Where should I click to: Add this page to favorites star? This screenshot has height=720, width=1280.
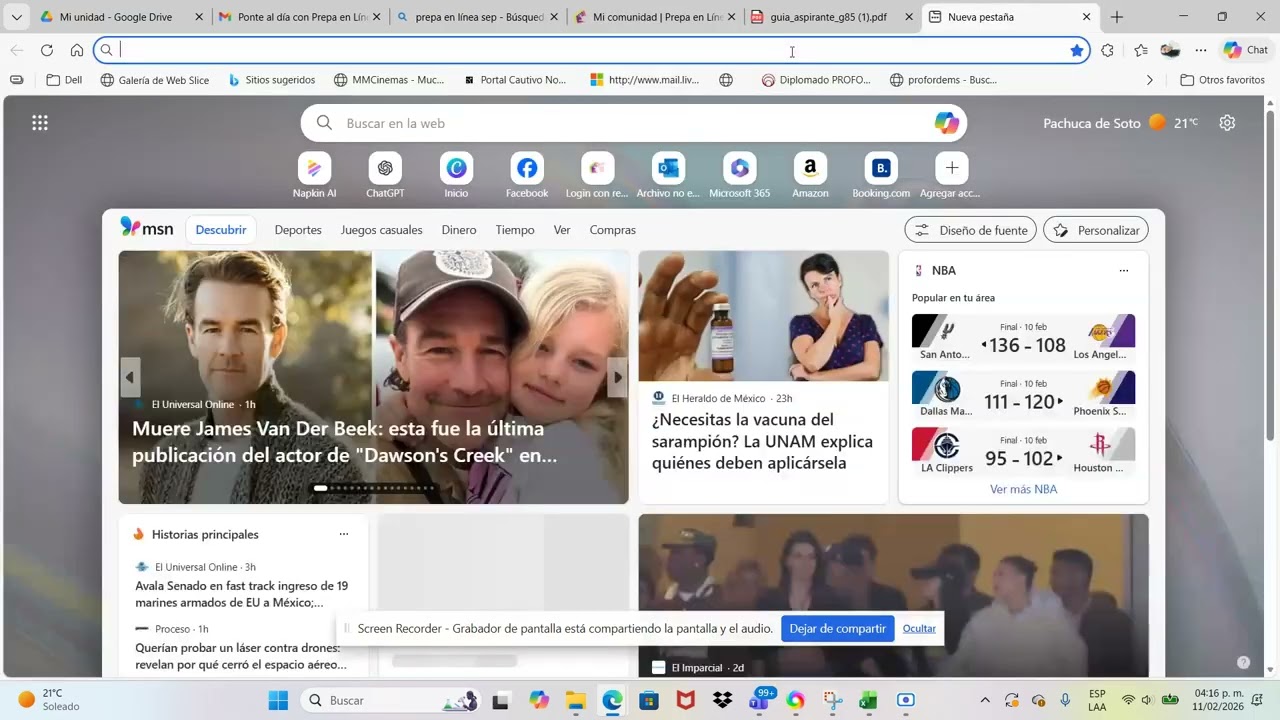(x=1077, y=50)
